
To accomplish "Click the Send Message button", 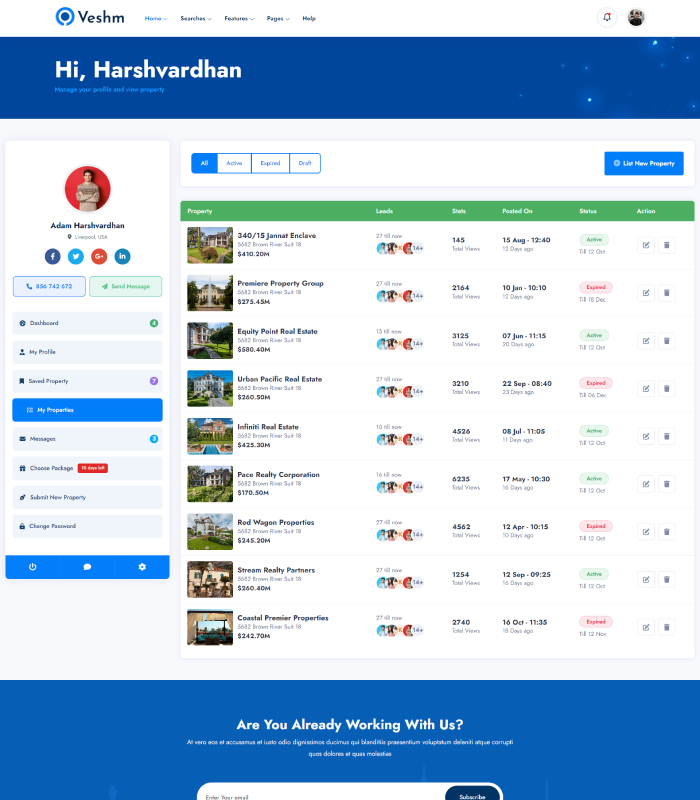I will (x=125, y=286).
